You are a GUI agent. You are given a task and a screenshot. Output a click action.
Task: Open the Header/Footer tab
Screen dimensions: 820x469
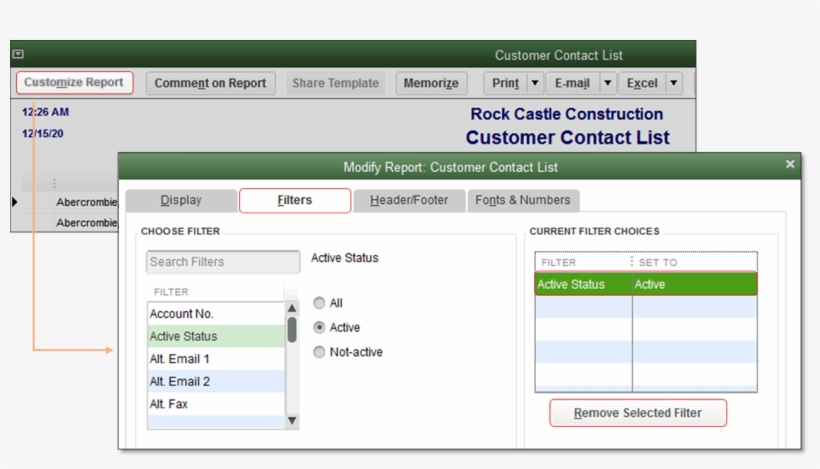pos(409,200)
